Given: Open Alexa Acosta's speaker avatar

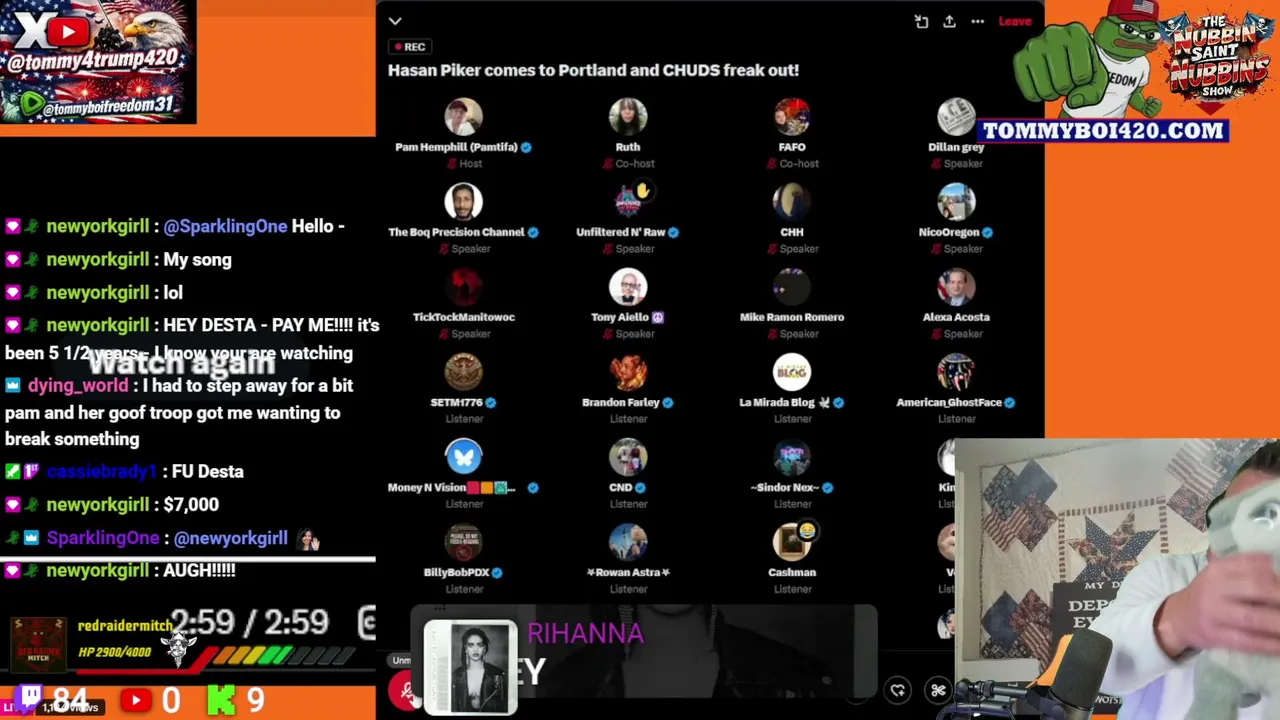Looking at the screenshot, I should tap(956, 287).
